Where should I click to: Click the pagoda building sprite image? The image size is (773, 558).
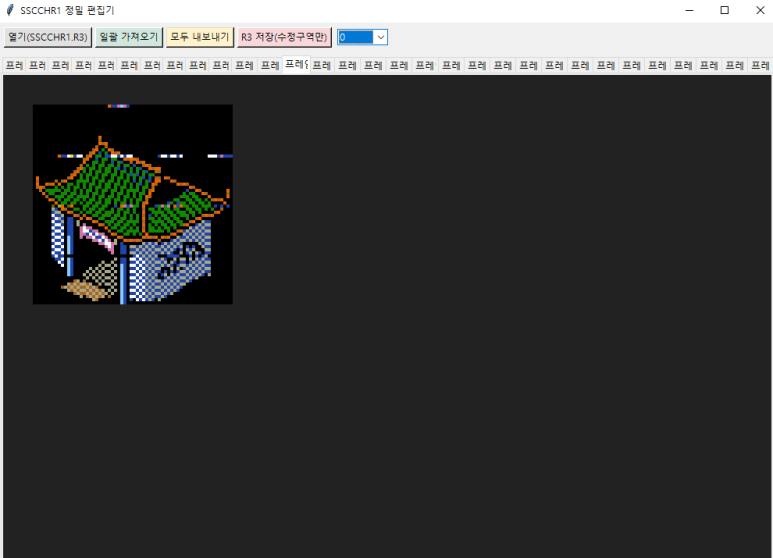click(x=133, y=204)
